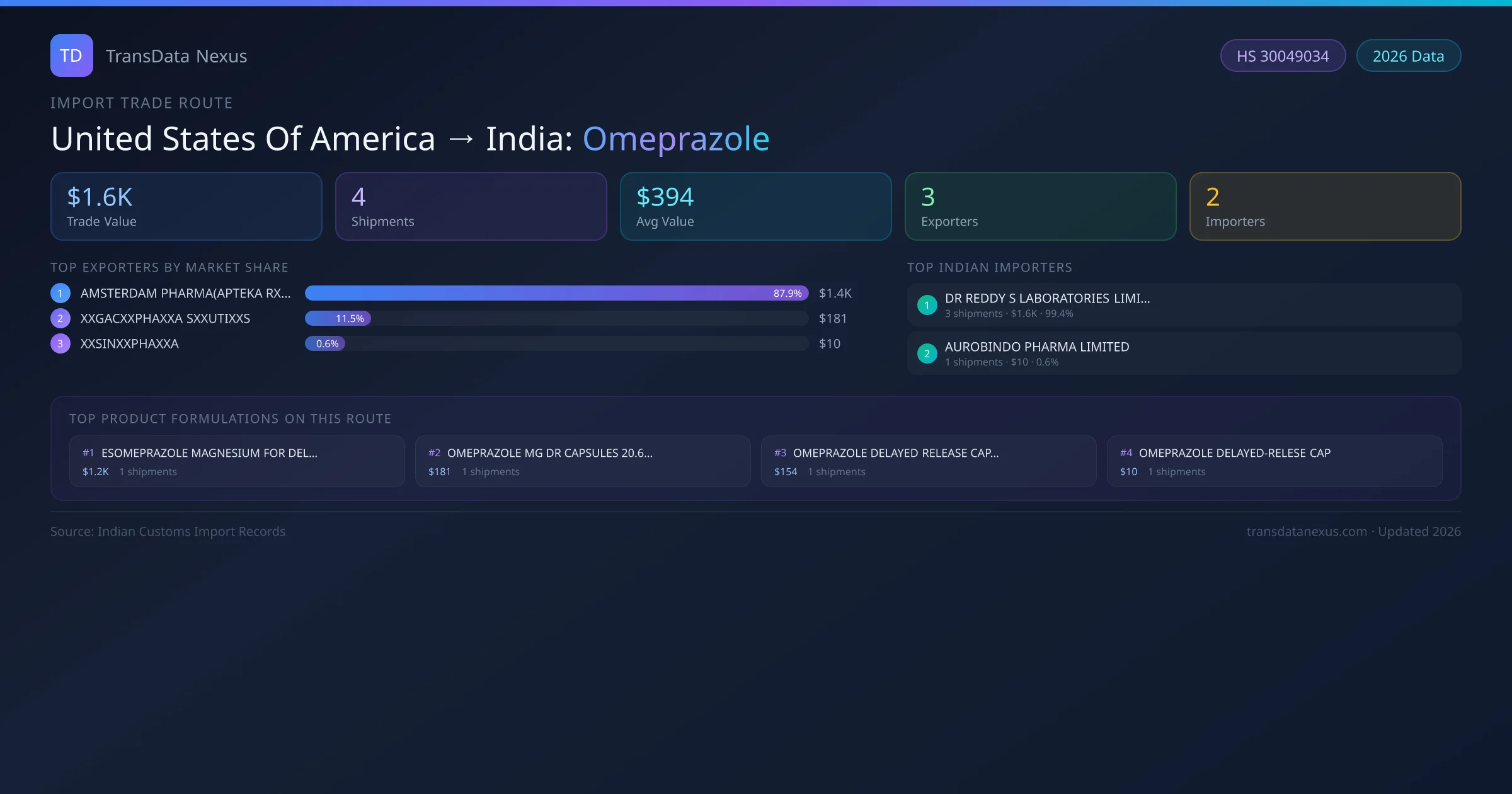Click the rank 2 badge beside XXGACXXPHAXXA SXXUTIXXS
Screen dimensions: 1512x794
tap(60, 318)
